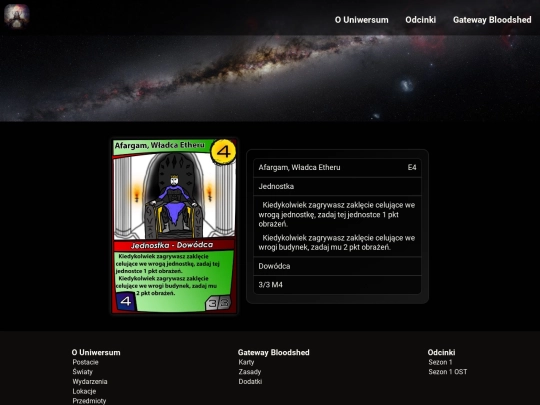Click the Afargam card image
The height and width of the screenshot is (405, 540).
174,226
